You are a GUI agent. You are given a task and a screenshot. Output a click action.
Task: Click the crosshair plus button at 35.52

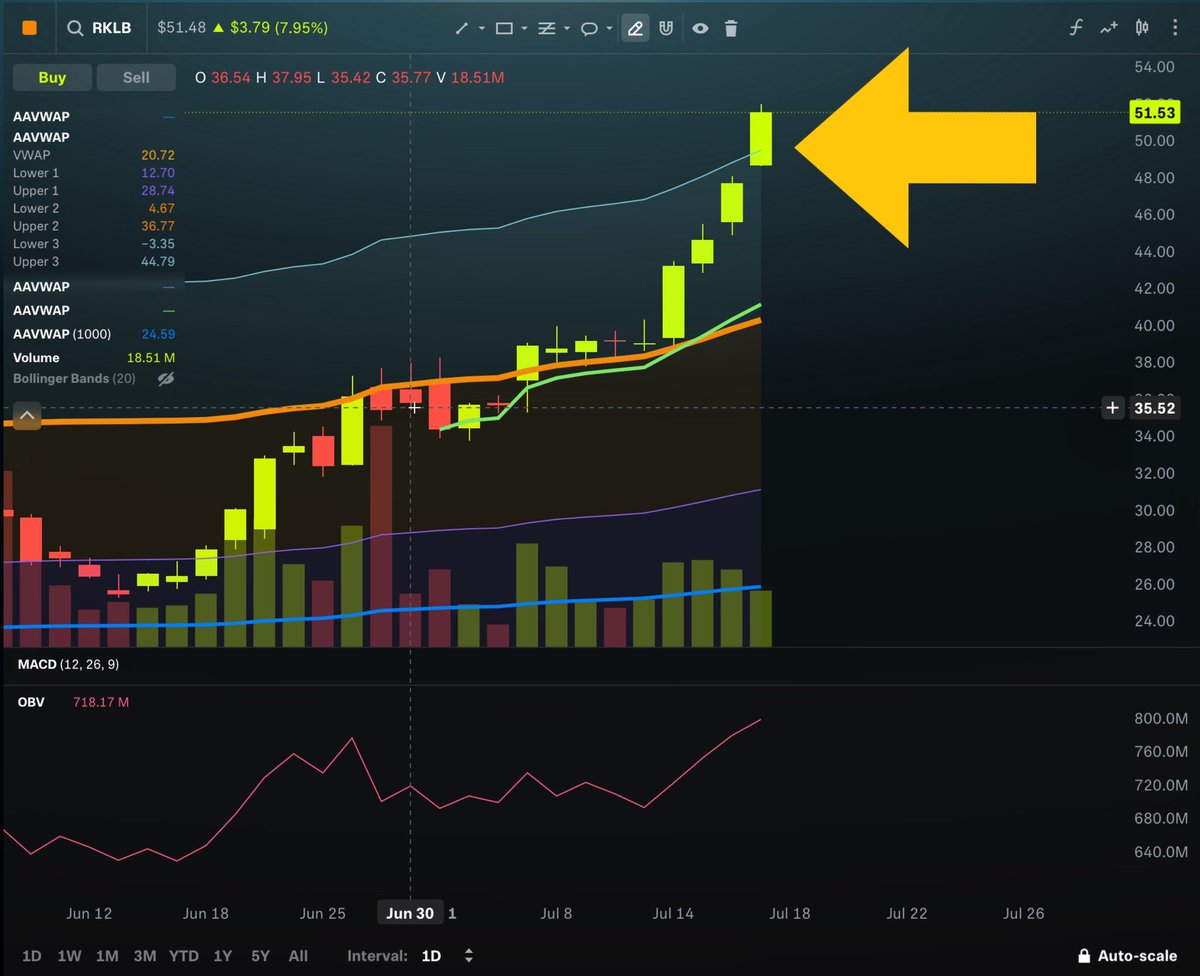pos(1113,407)
